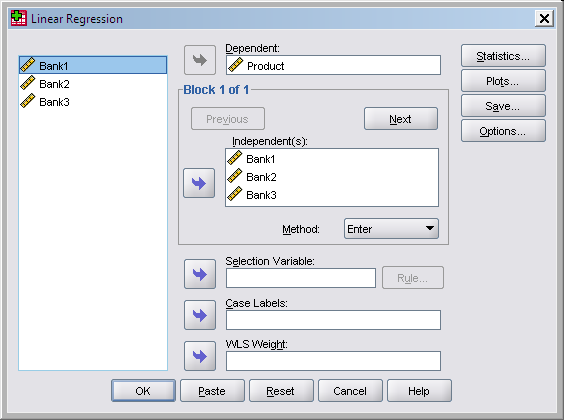The width and height of the screenshot is (564, 420).
Task: Click the arrow button beside Case Labels
Action: (200, 315)
